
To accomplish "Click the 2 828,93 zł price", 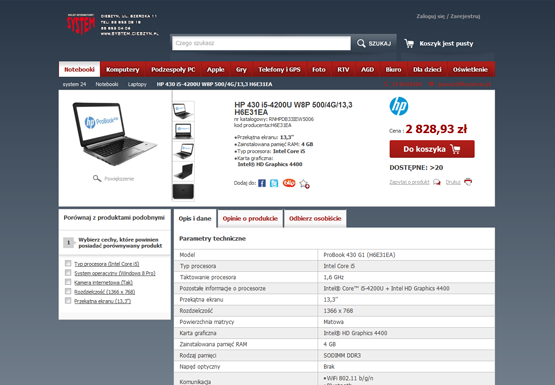I will point(436,129).
